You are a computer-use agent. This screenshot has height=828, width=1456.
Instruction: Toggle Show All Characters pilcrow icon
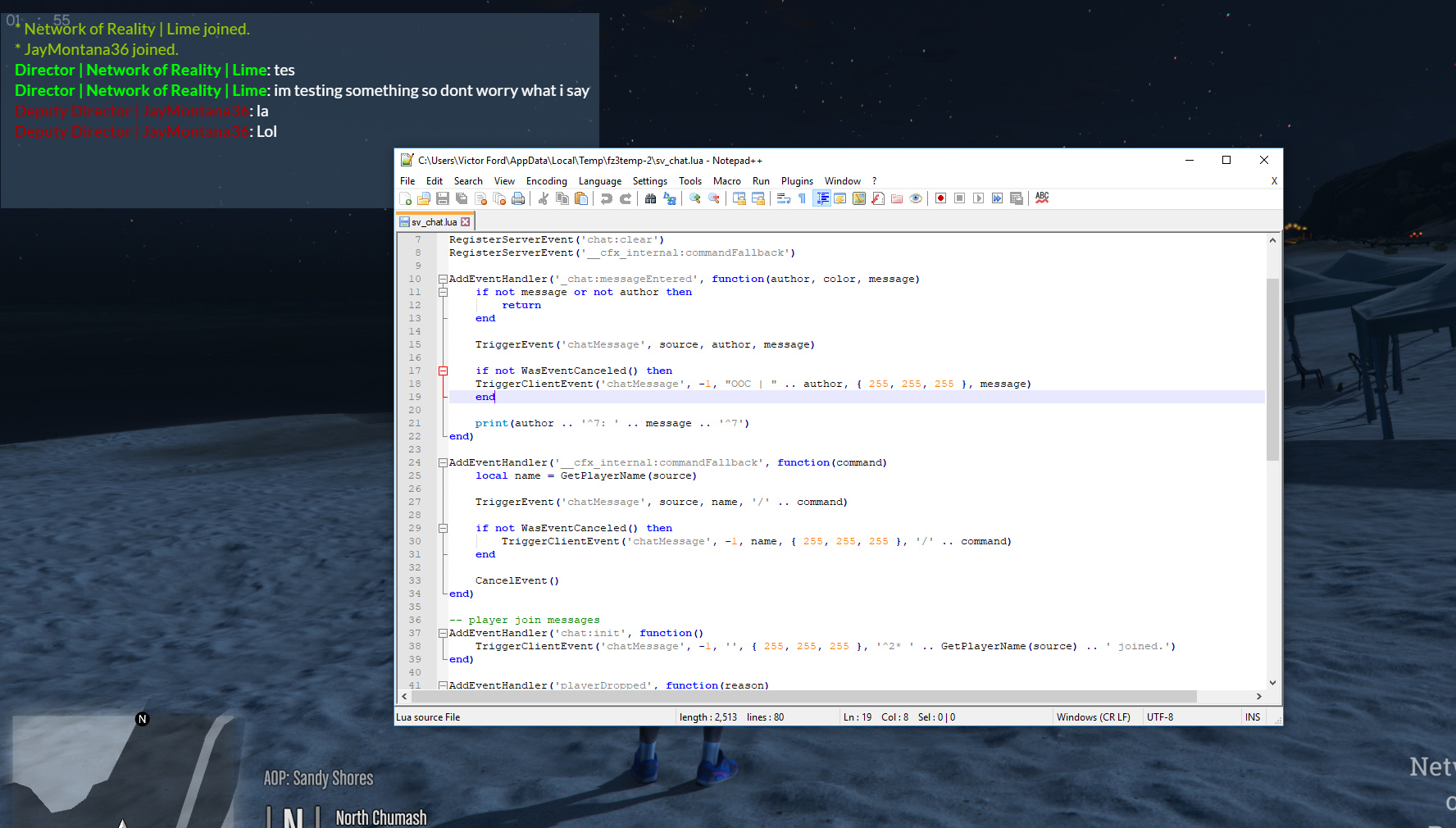pyautogui.click(x=803, y=198)
